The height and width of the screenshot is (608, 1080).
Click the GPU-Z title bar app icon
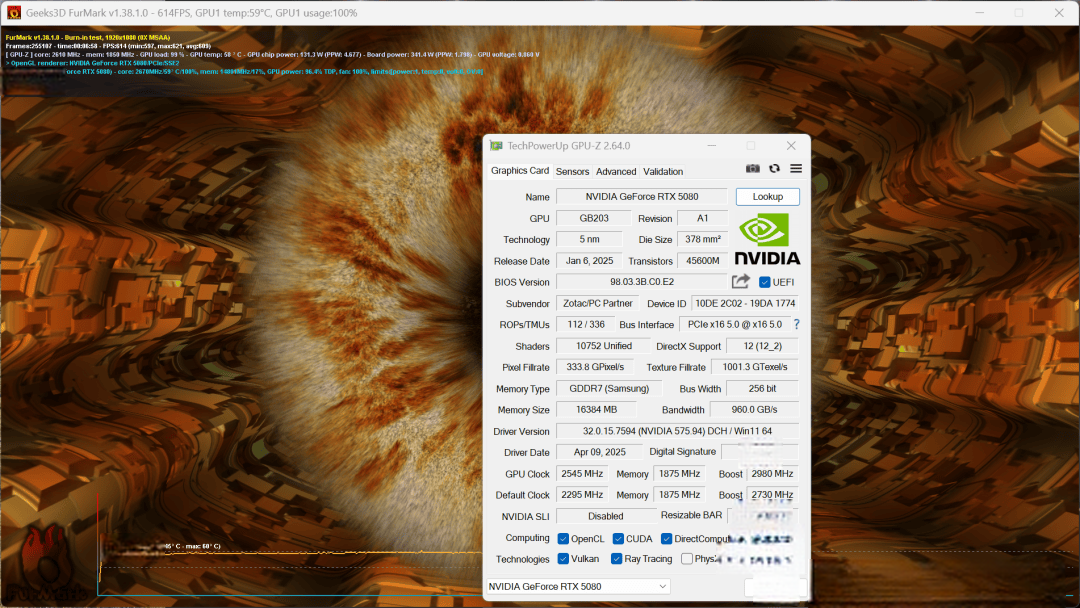496,146
